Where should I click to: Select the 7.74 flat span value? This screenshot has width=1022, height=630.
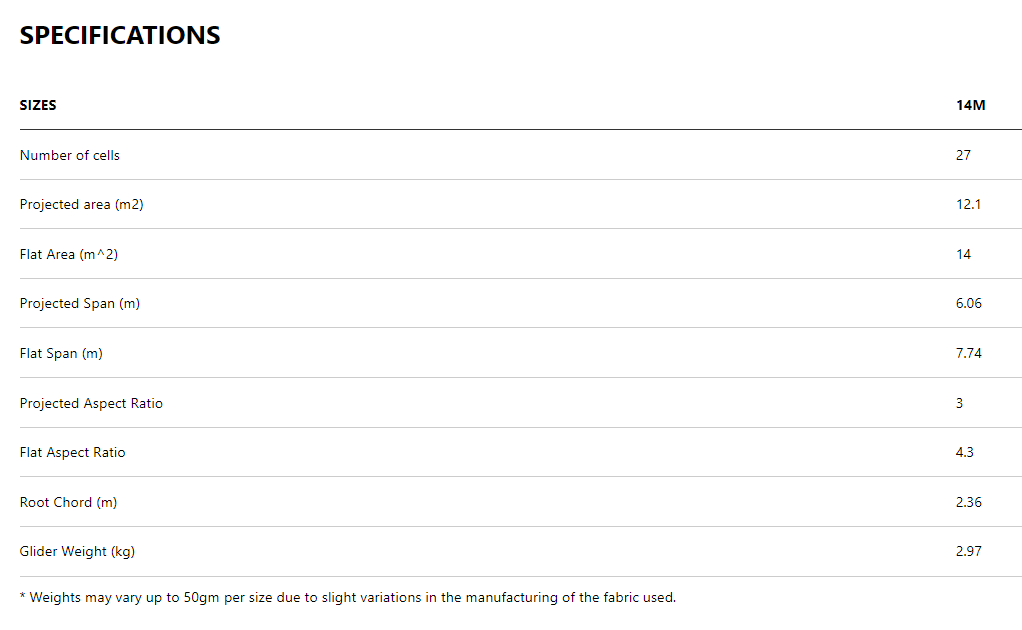tap(969, 353)
